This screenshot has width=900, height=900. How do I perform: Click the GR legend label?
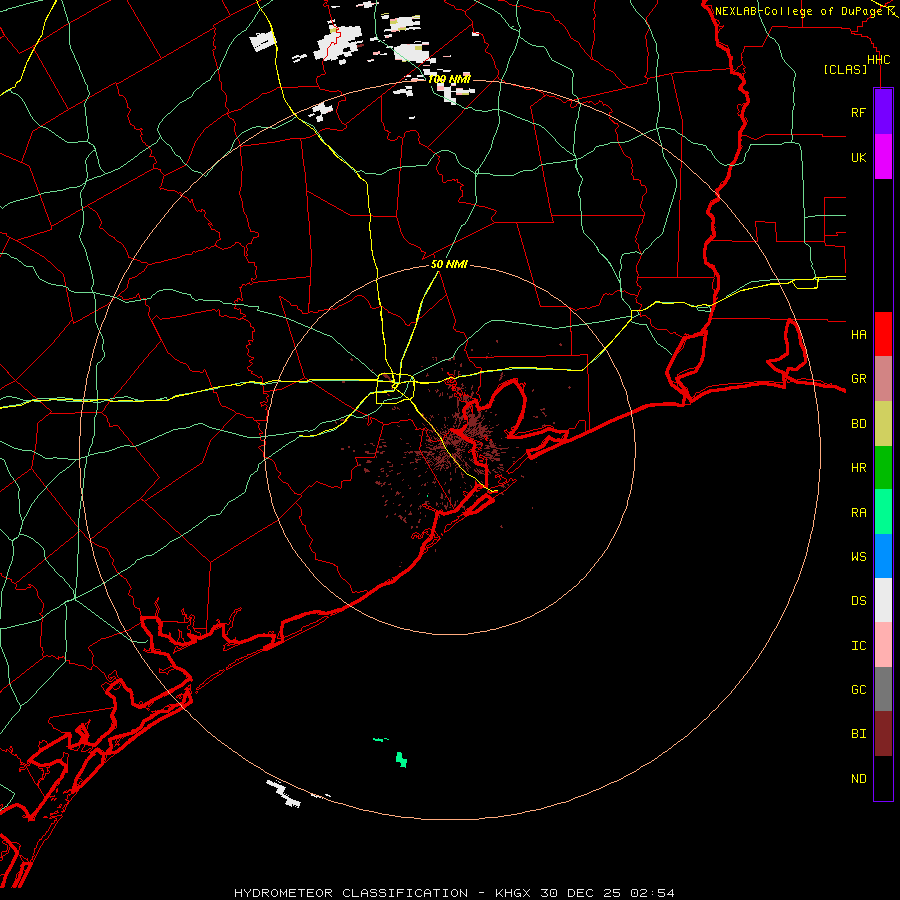tap(858, 379)
